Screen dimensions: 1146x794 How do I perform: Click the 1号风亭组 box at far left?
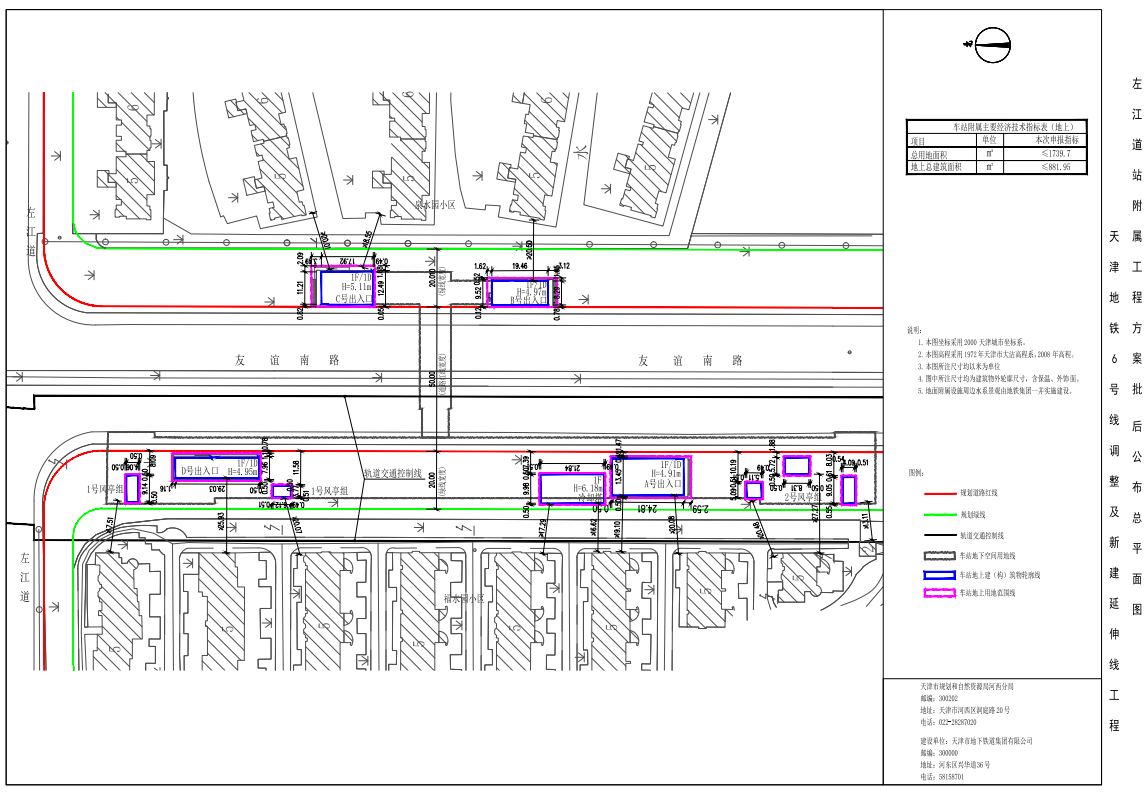[x=132, y=489]
